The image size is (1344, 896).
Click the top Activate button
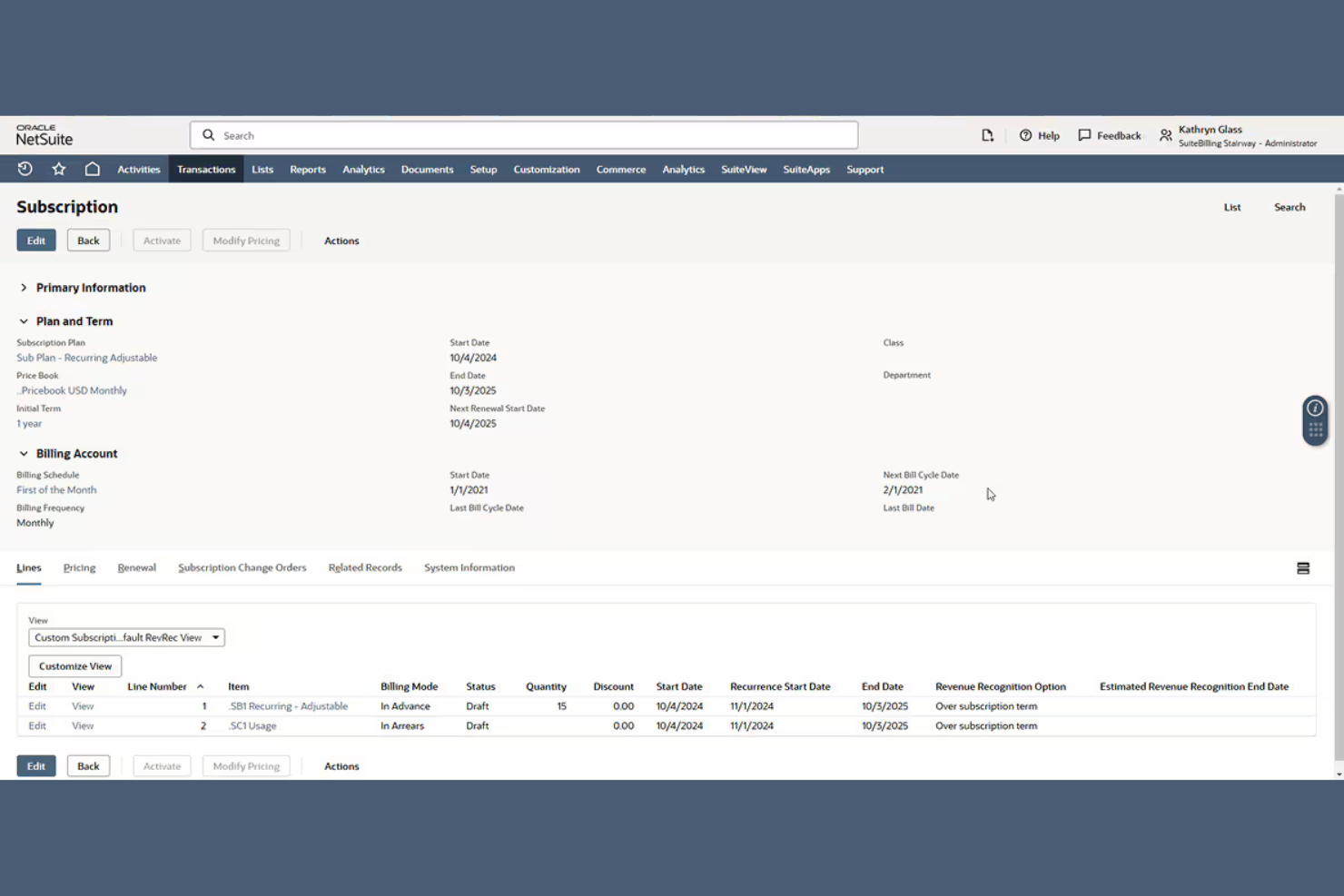(x=162, y=241)
